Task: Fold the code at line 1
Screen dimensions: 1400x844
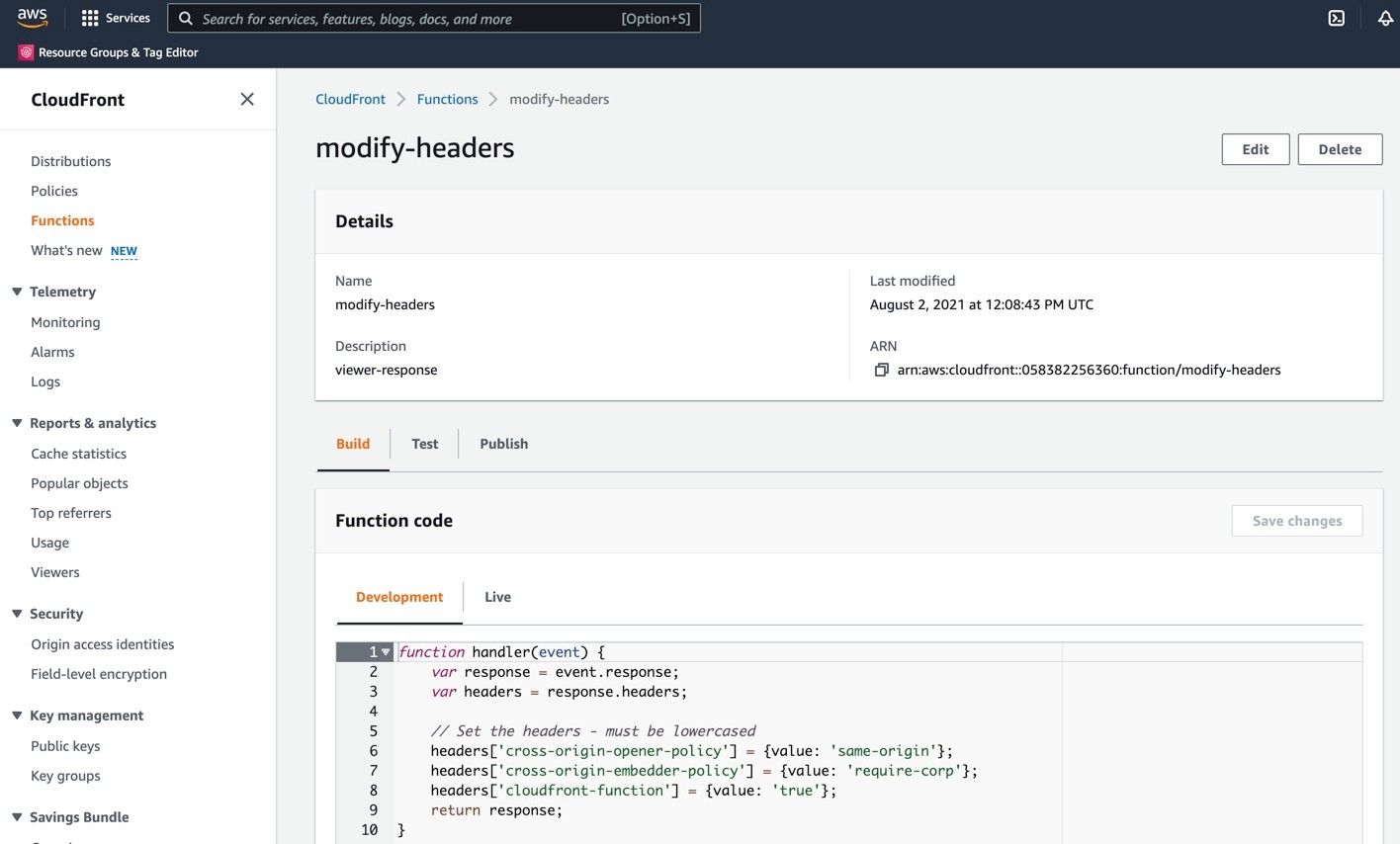Action: point(386,652)
